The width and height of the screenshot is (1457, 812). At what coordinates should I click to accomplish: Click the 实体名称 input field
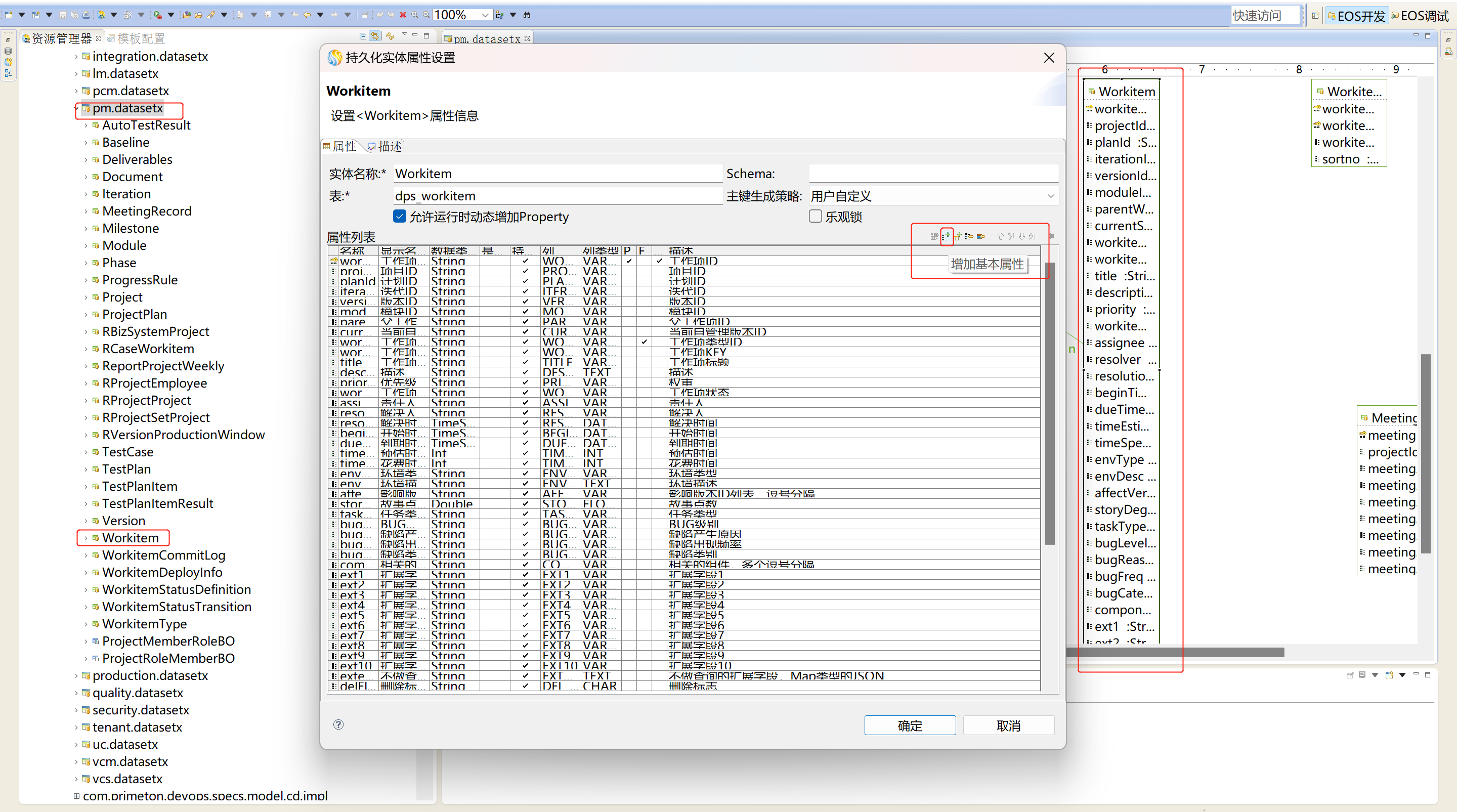[x=557, y=174]
